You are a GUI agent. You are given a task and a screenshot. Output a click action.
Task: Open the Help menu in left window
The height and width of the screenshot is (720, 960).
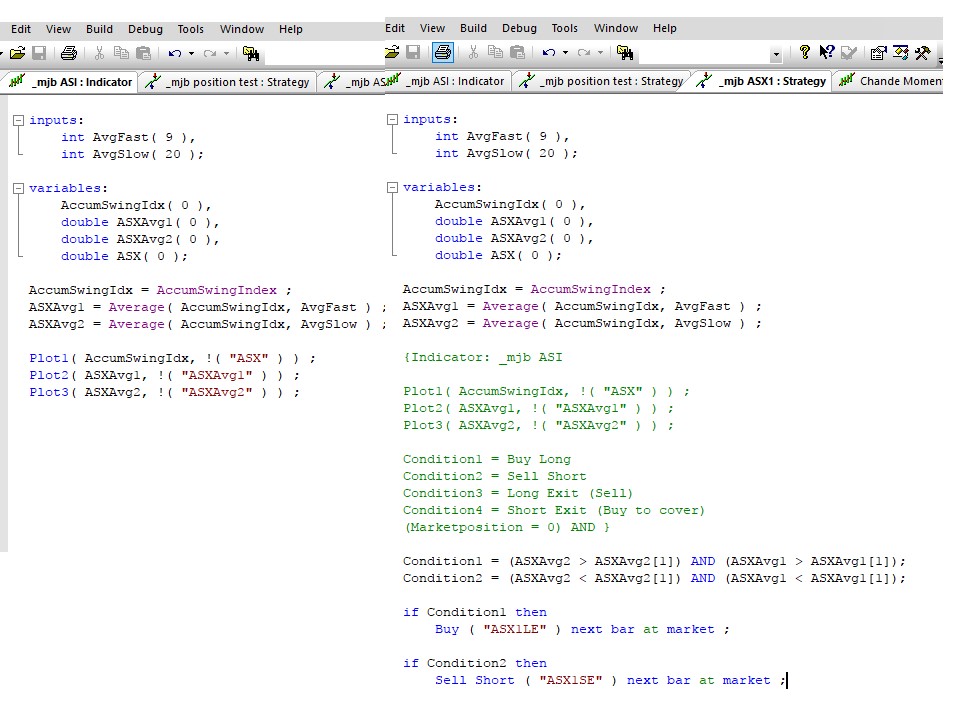coord(291,29)
